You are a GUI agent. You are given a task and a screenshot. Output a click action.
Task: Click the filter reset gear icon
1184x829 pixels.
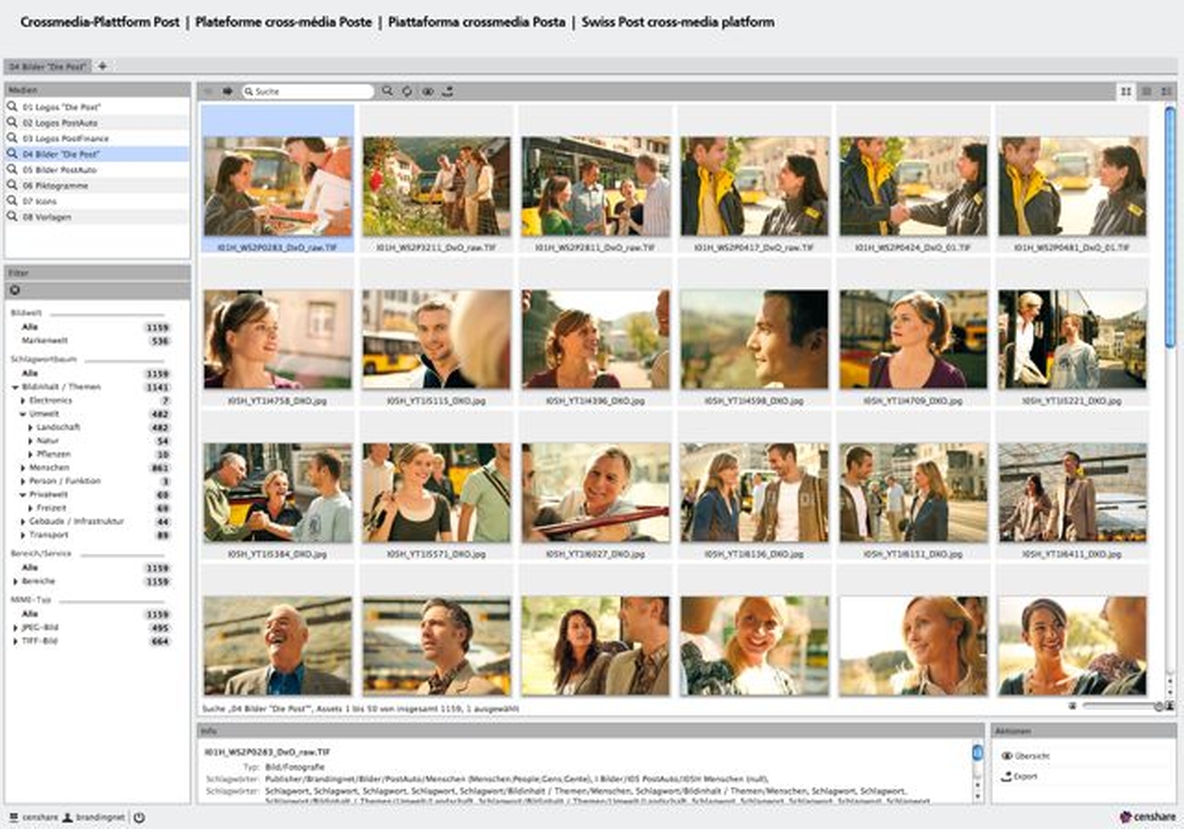(14, 291)
